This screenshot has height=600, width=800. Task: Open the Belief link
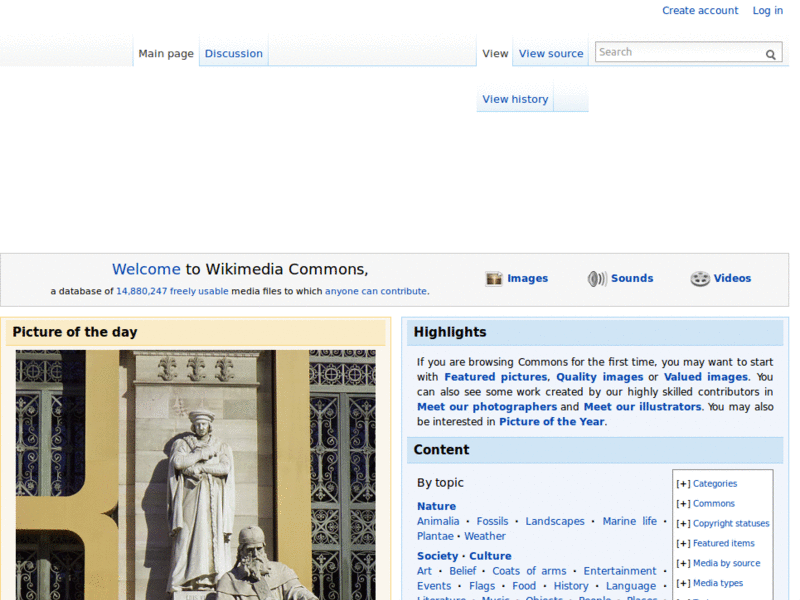[x=462, y=570]
